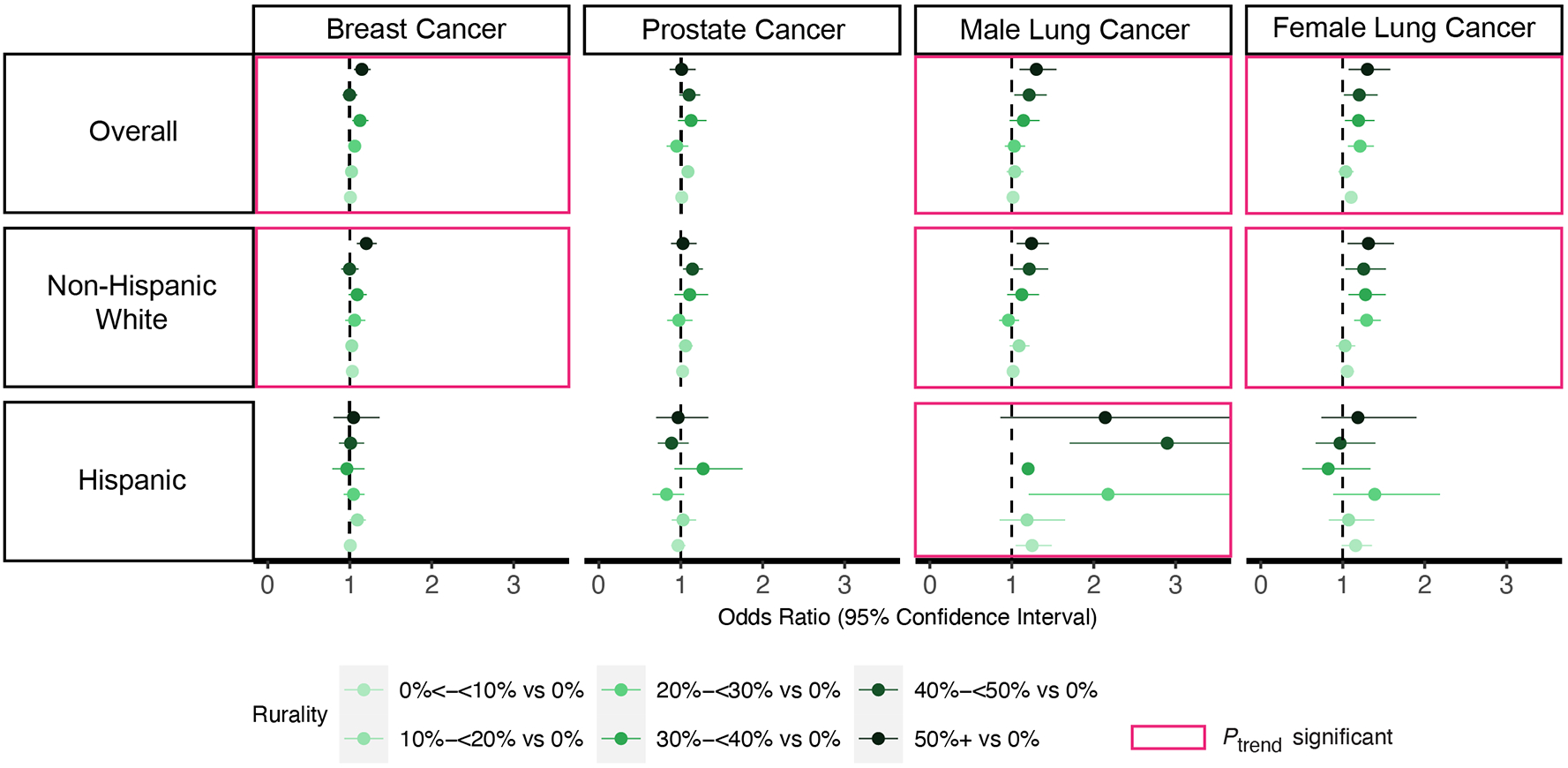1568x768 pixels.
Task: Click the P trend significant legend text
Action: tap(1307, 739)
